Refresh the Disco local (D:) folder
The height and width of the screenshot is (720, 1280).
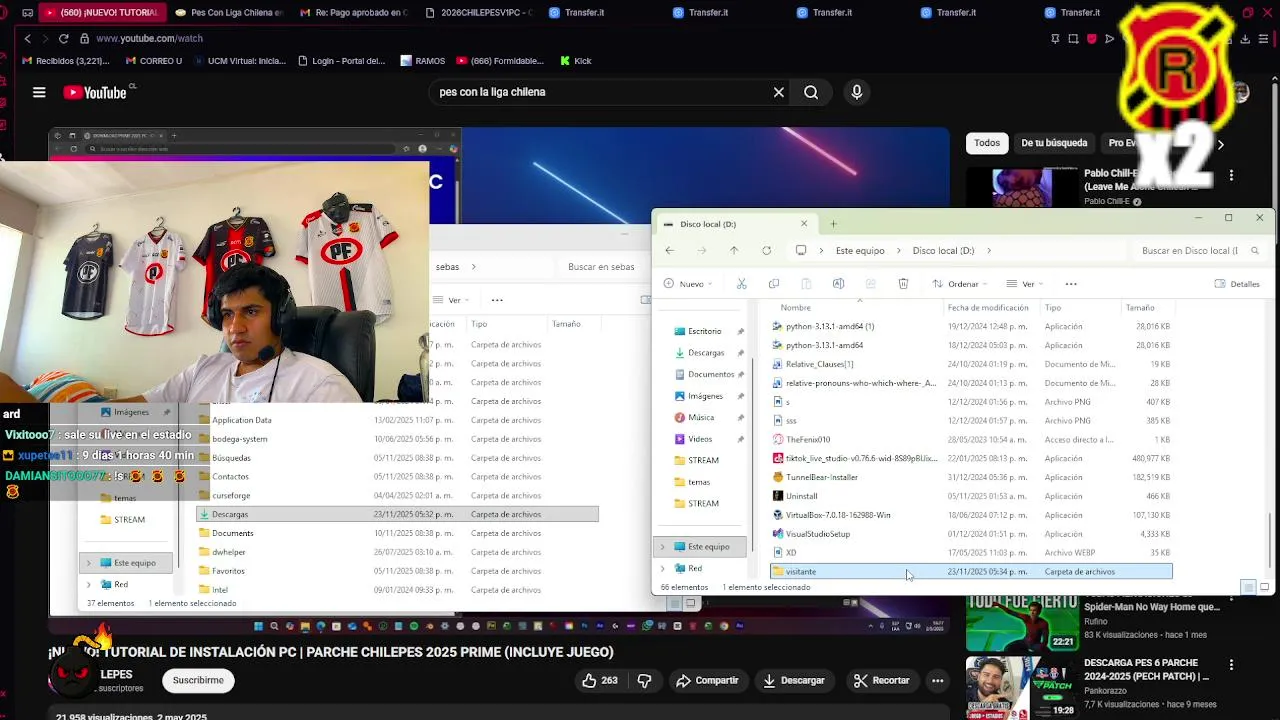tap(766, 251)
